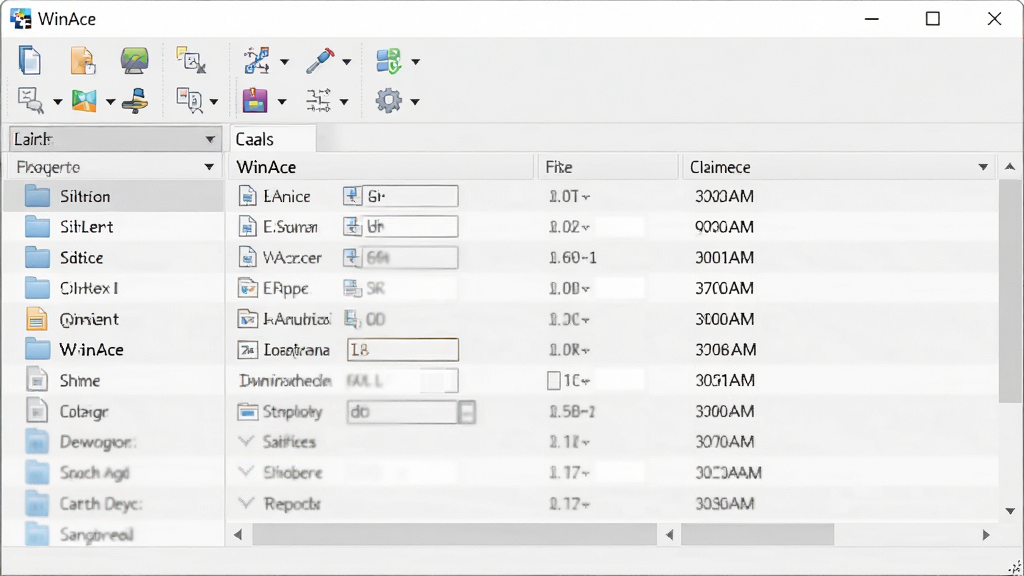The width and height of the screenshot is (1024, 576).
Task: Open dropdown arrow beside purple archive icon
Action: click(281, 102)
